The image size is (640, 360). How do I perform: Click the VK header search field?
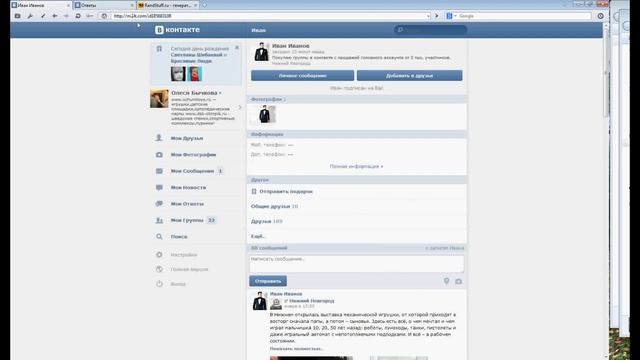(x=431, y=30)
